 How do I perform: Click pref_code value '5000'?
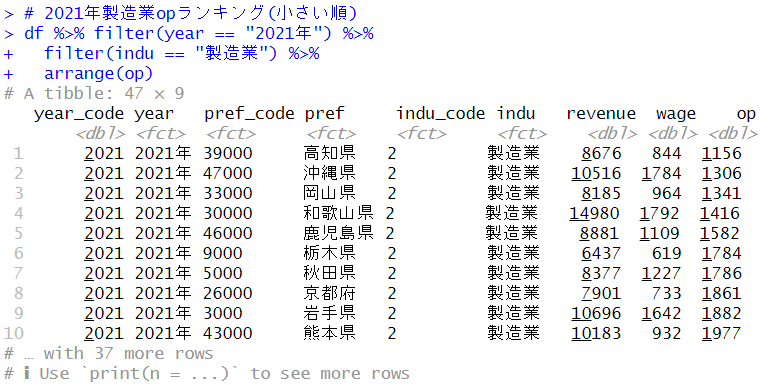[223, 273]
